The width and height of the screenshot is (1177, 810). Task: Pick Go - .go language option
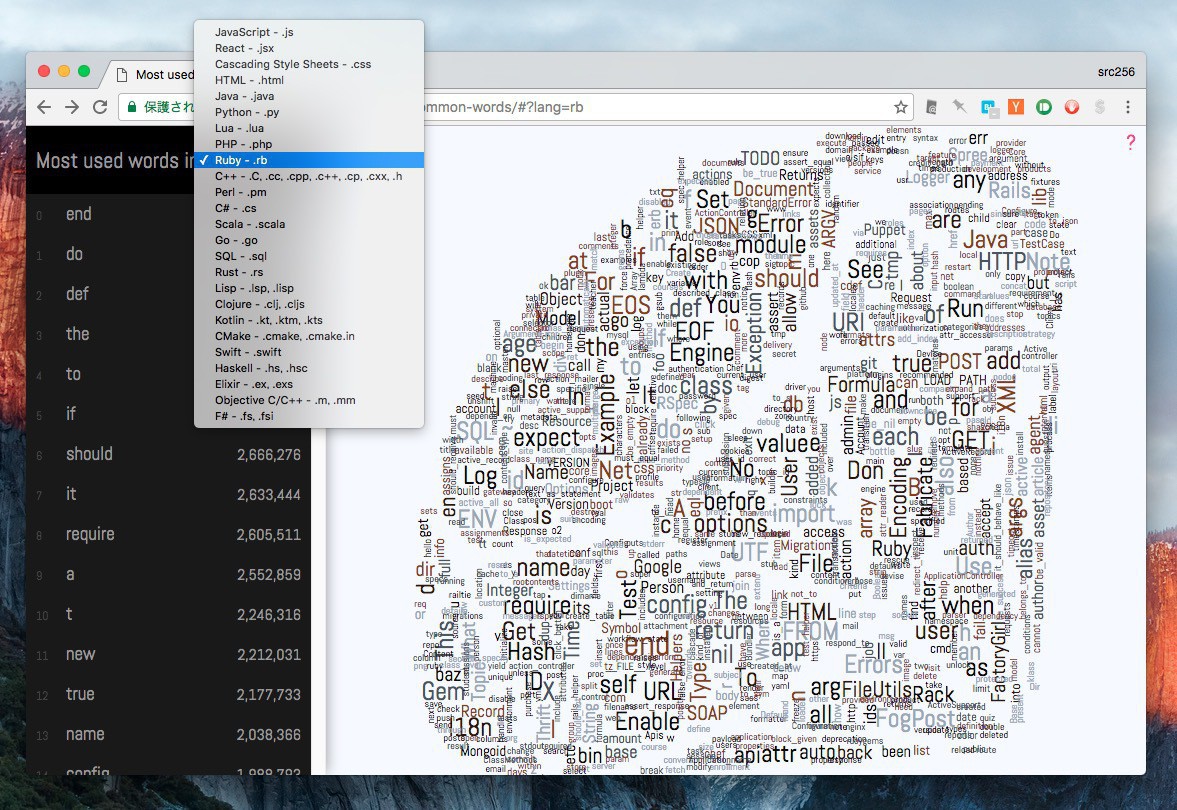click(236, 240)
